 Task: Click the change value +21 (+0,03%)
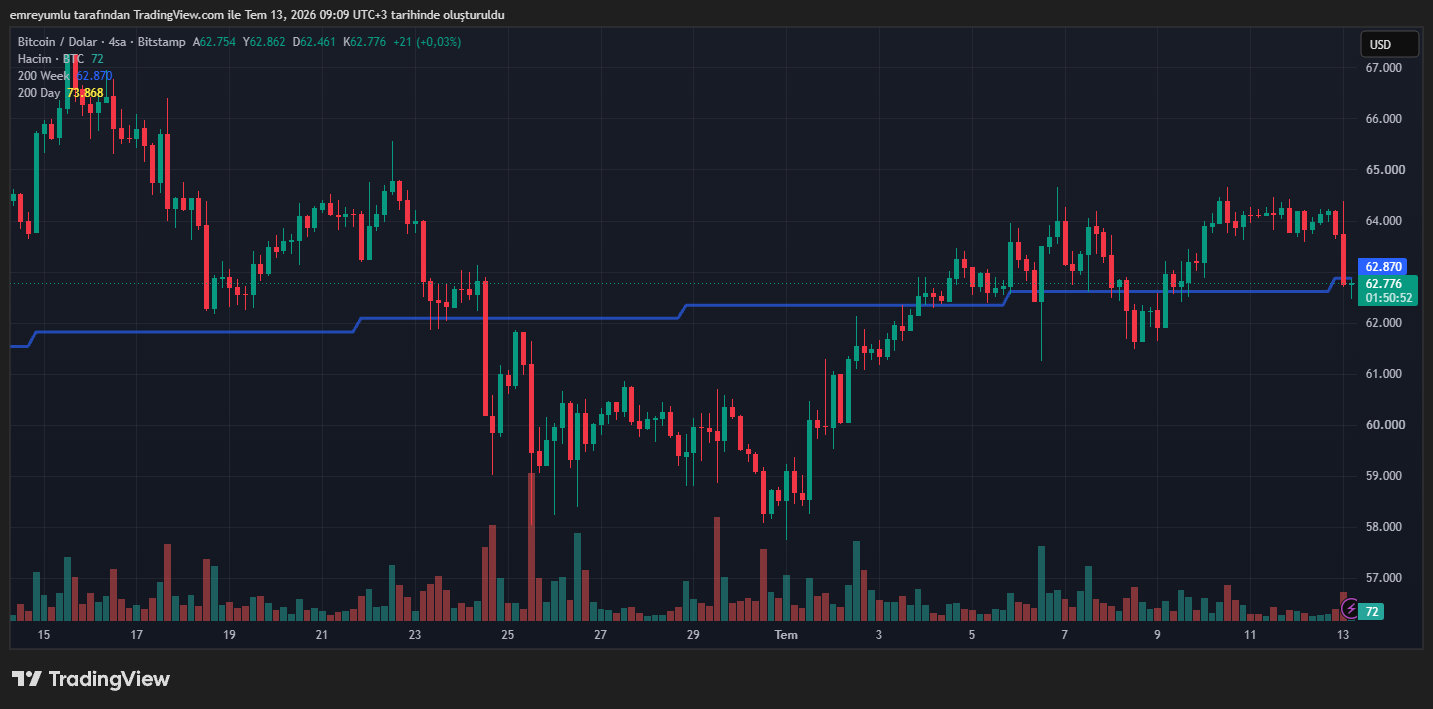(x=427, y=42)
